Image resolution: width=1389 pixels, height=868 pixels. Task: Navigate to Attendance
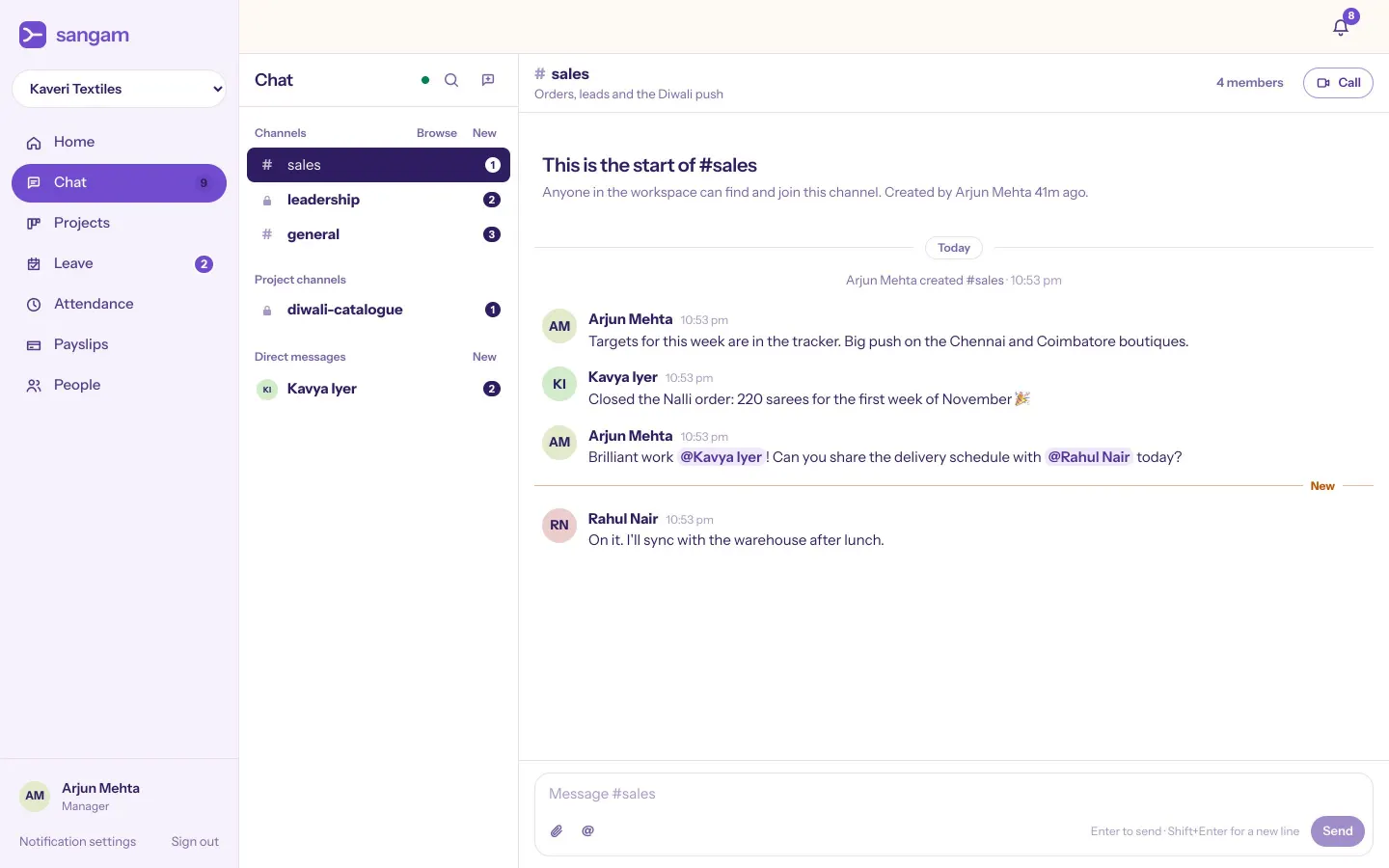(120, 305)
